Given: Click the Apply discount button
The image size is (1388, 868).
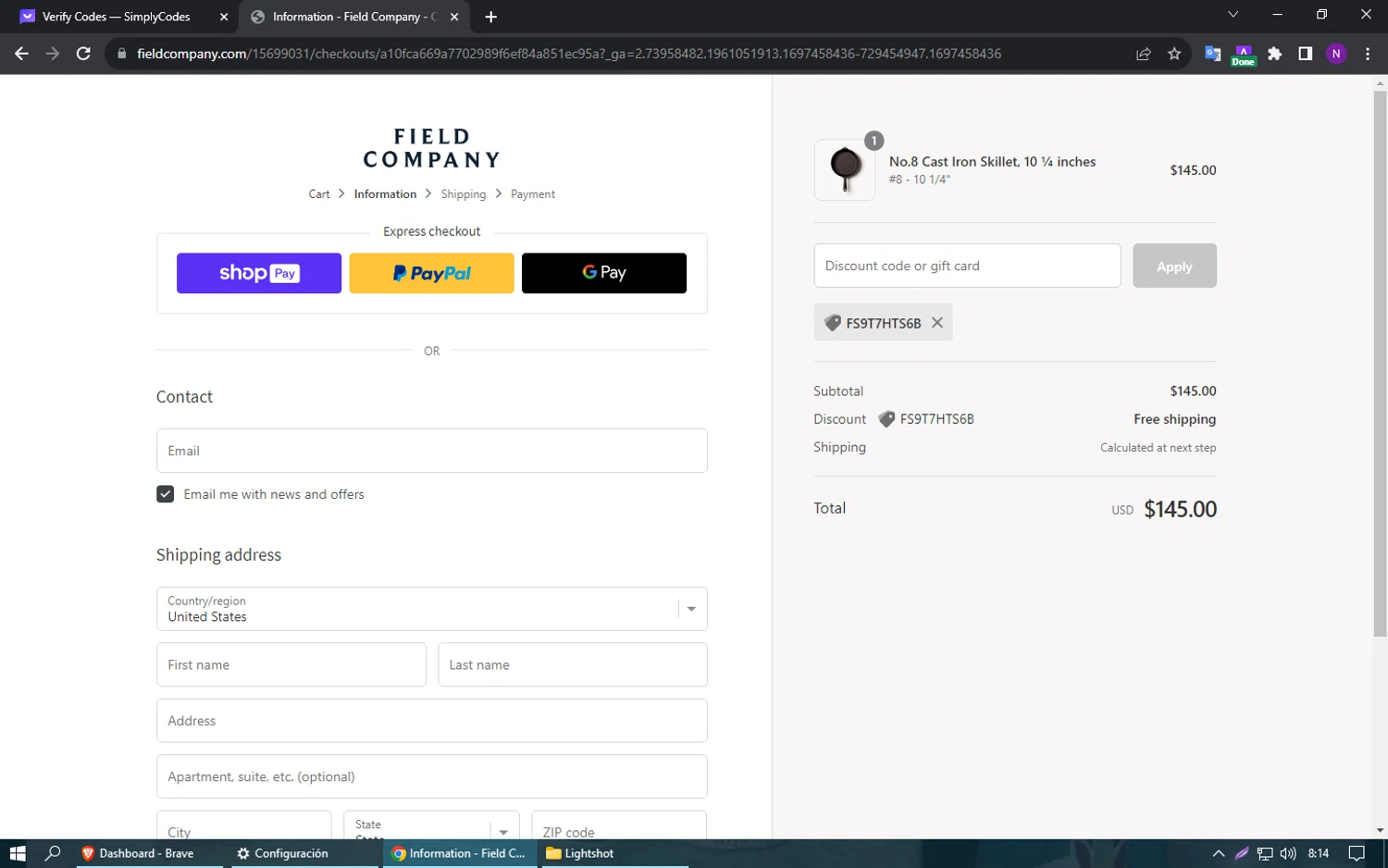Looking at the screenshot, I should tap(1174, 266).
